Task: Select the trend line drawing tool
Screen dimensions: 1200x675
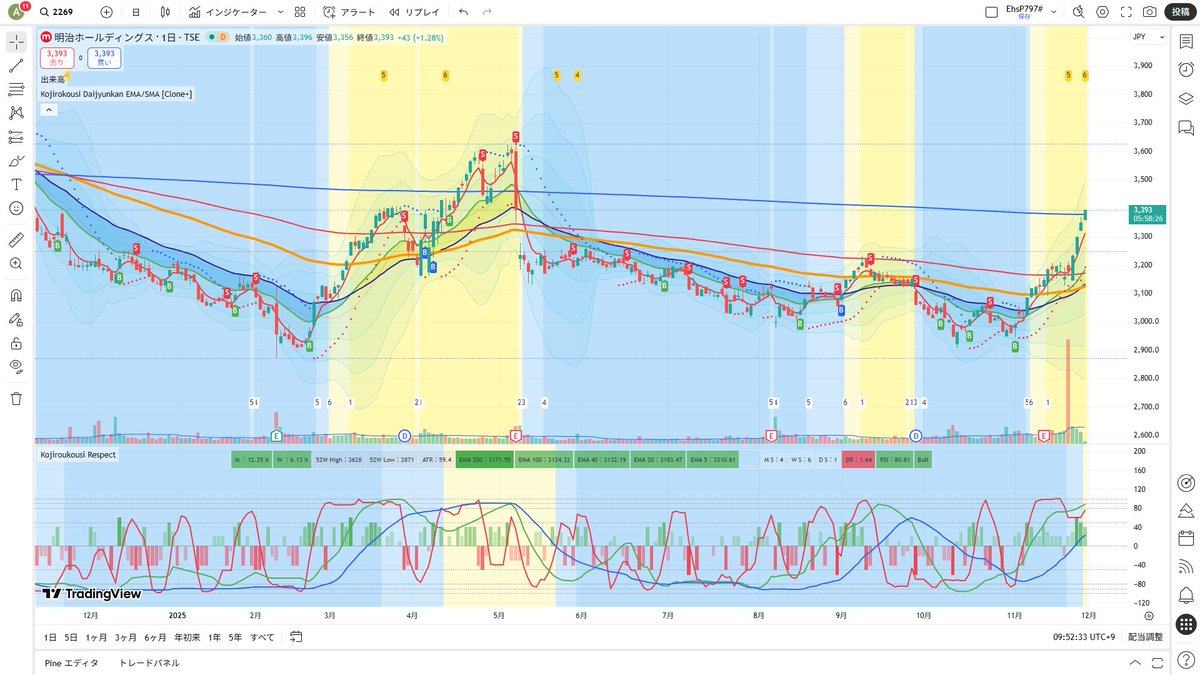Action: pos(16,66)
